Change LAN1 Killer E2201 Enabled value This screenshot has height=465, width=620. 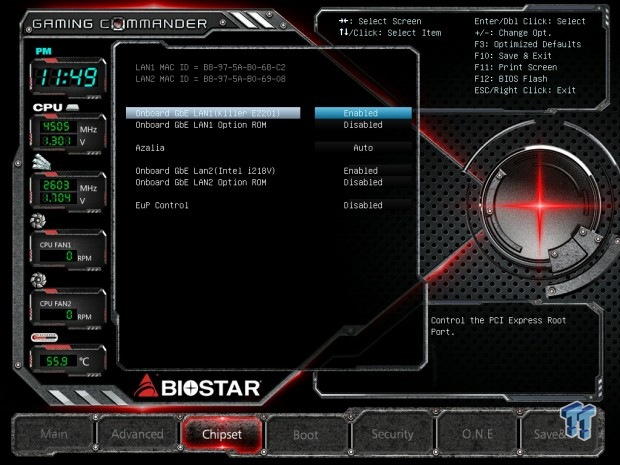click(363, 113)
